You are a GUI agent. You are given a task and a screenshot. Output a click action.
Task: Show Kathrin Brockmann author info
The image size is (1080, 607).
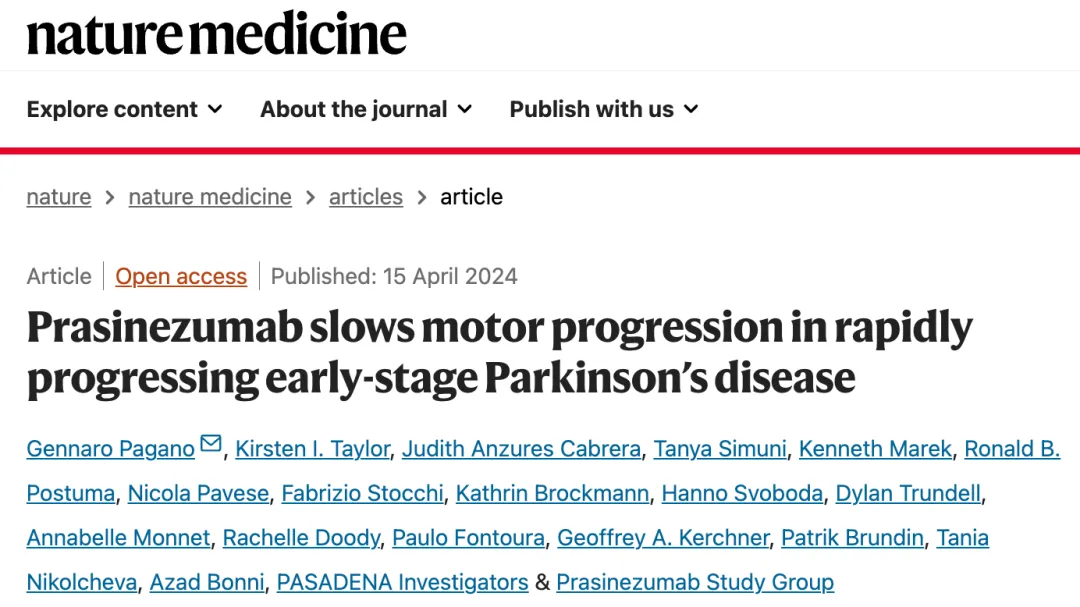click(x=553, y=493)
